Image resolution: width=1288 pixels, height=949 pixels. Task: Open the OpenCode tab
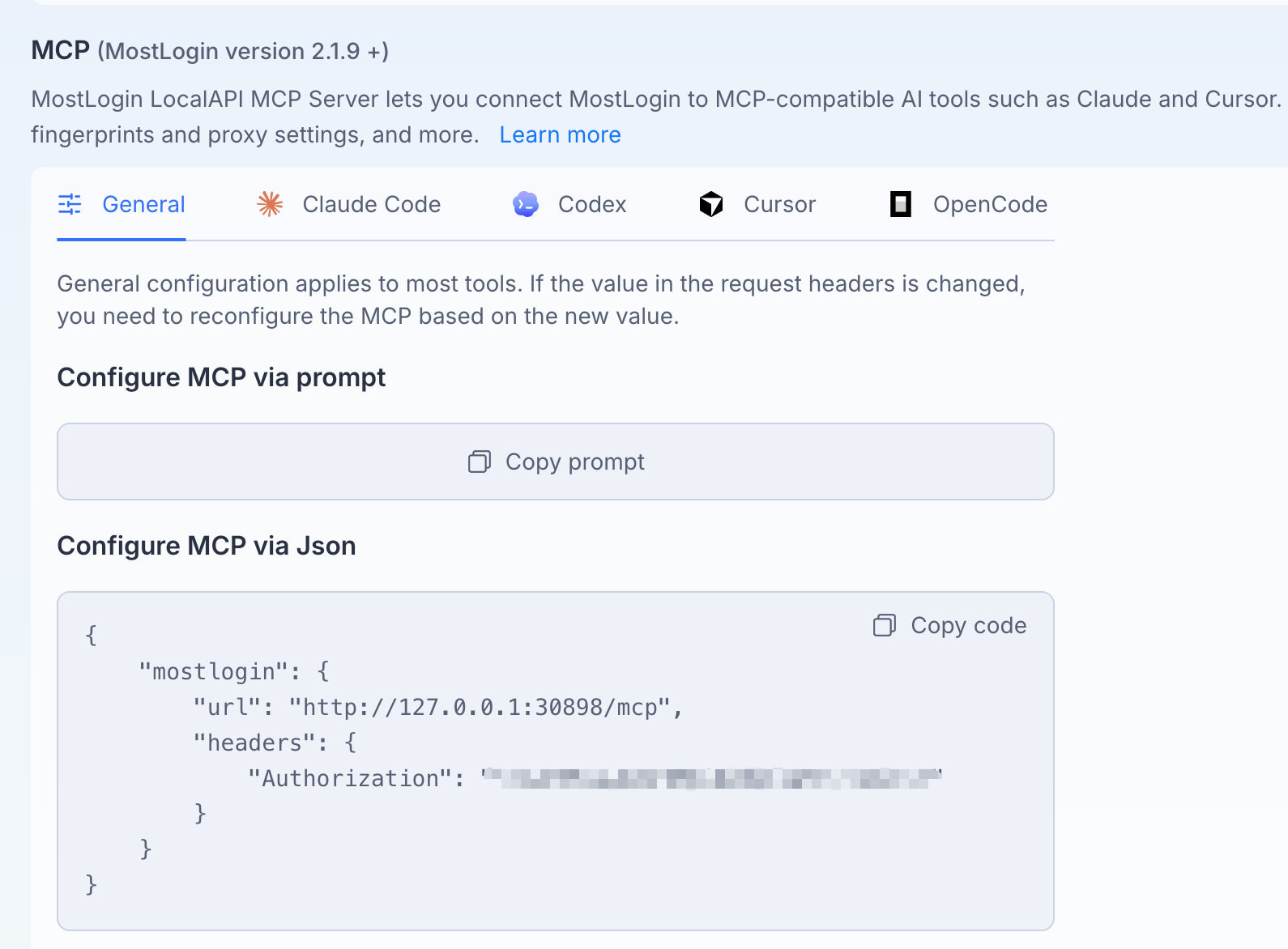tap(969, 204)
